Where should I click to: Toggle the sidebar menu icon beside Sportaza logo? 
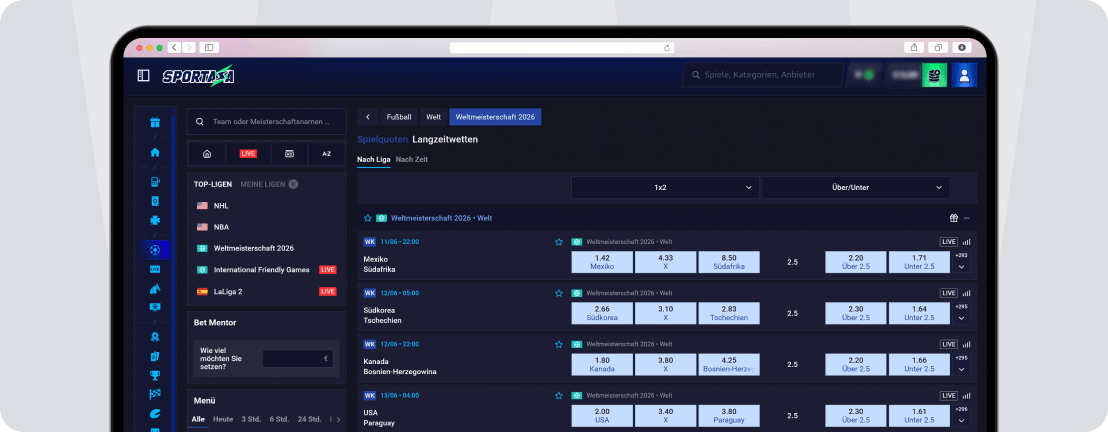(x=143, y=75)
